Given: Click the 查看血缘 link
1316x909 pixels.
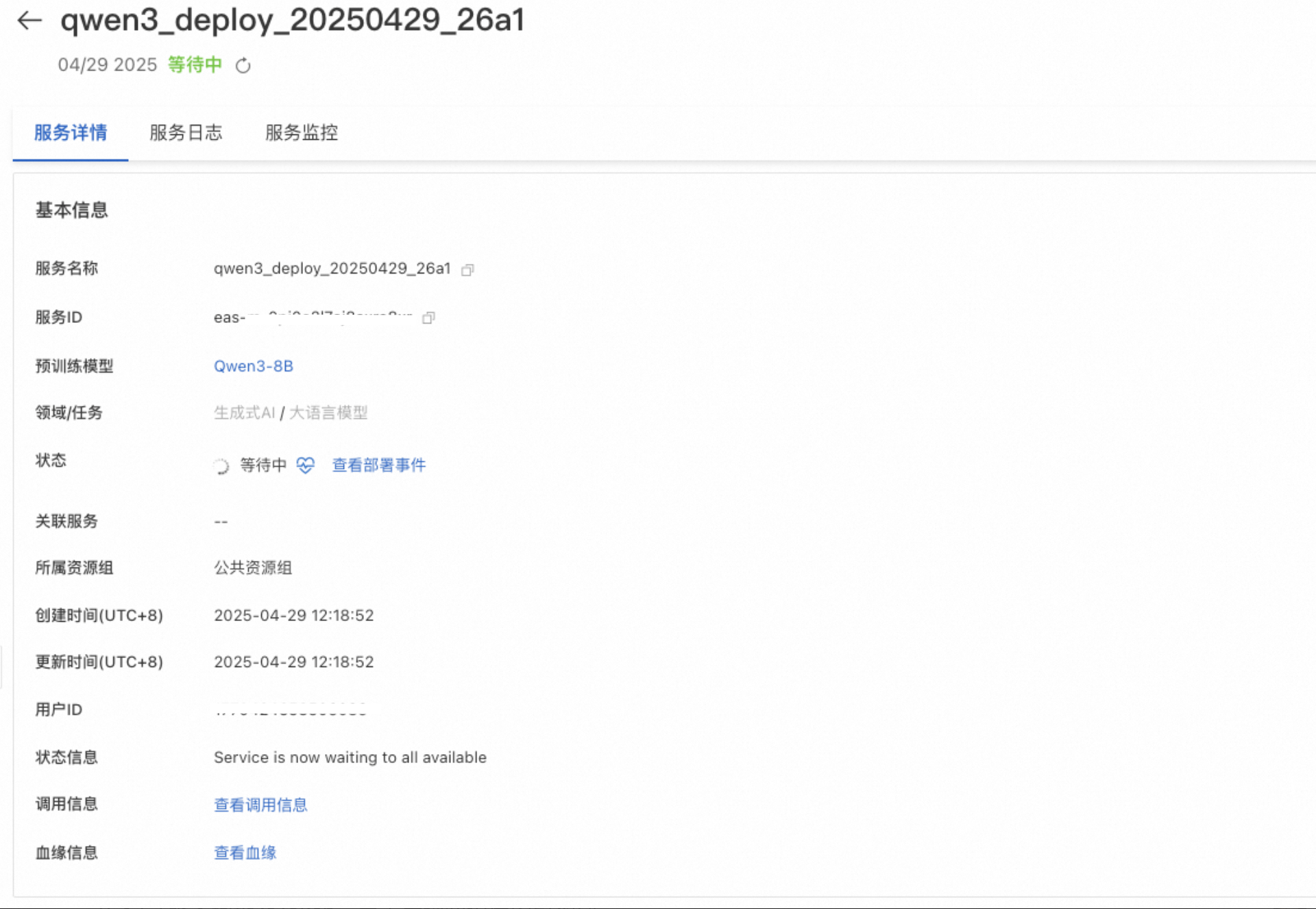Looking at the screenshot, I should coord(245,853).
